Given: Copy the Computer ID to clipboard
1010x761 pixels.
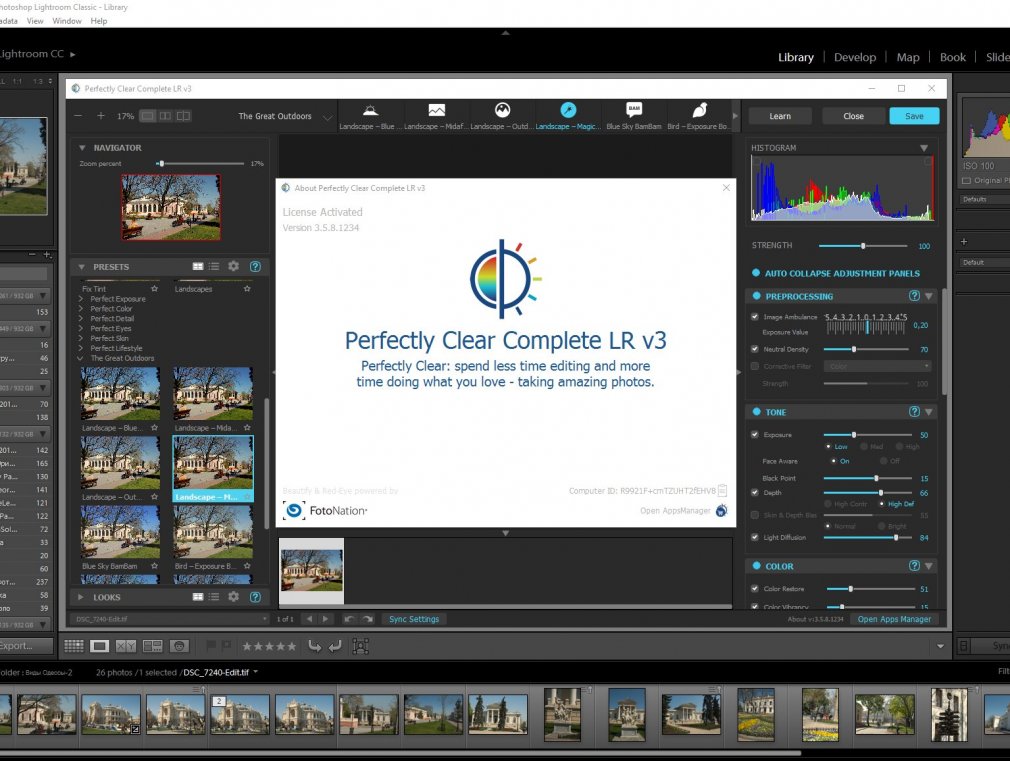Looking at the screenshot, I should point(723,490).
